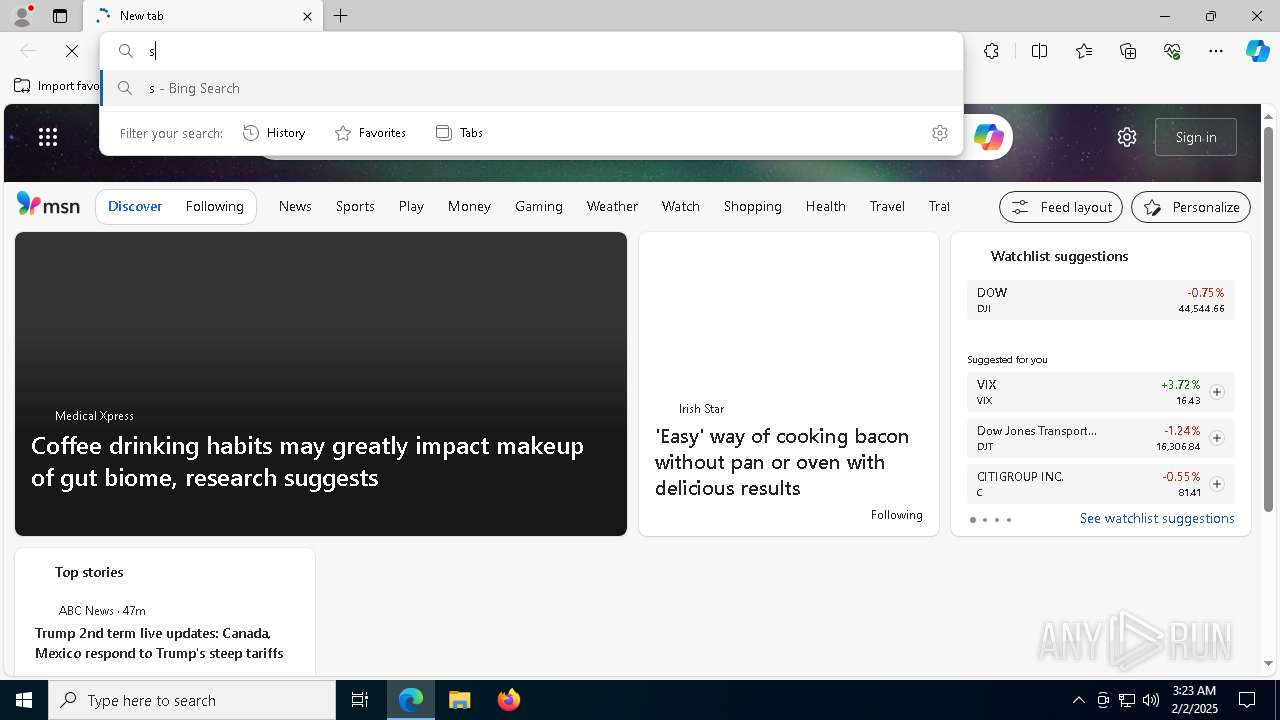Viewport: 1280px width, 720px height.
Task: Stop loading the page
Action: 72,51
